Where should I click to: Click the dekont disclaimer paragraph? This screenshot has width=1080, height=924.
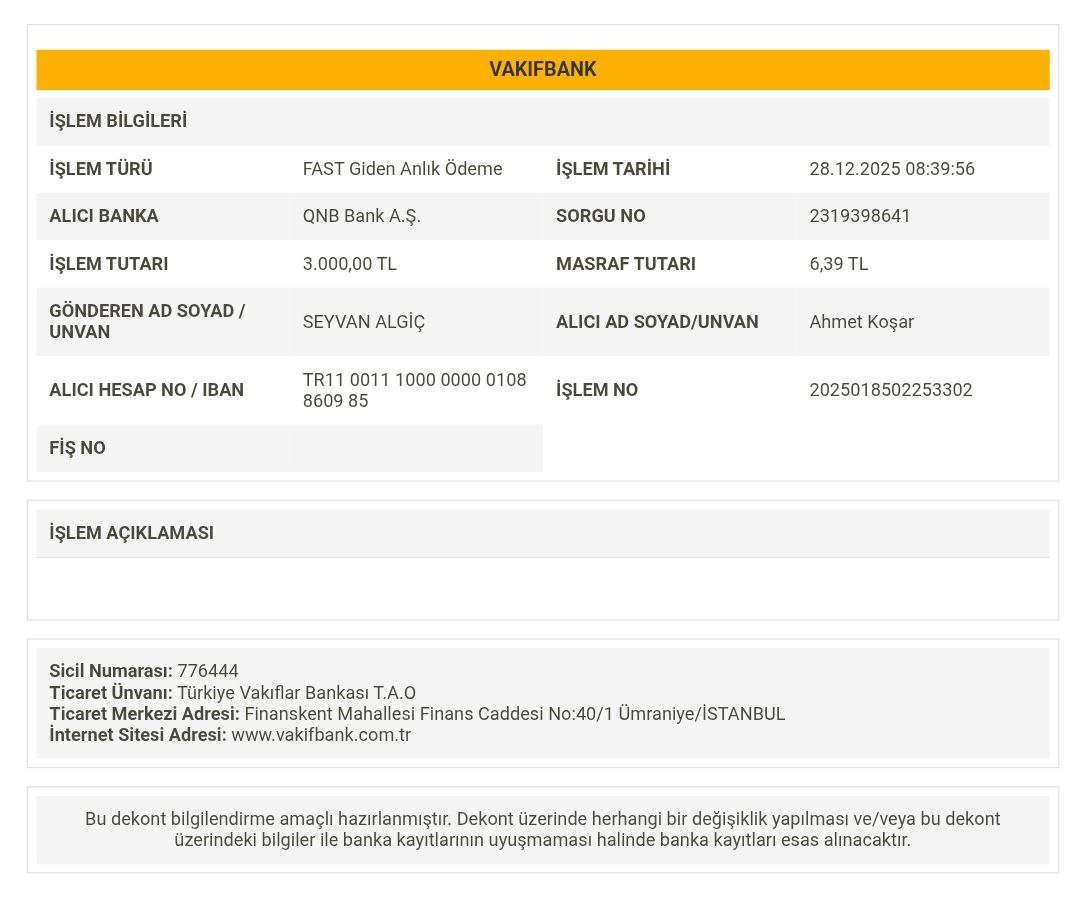click(x=543, y=830)
